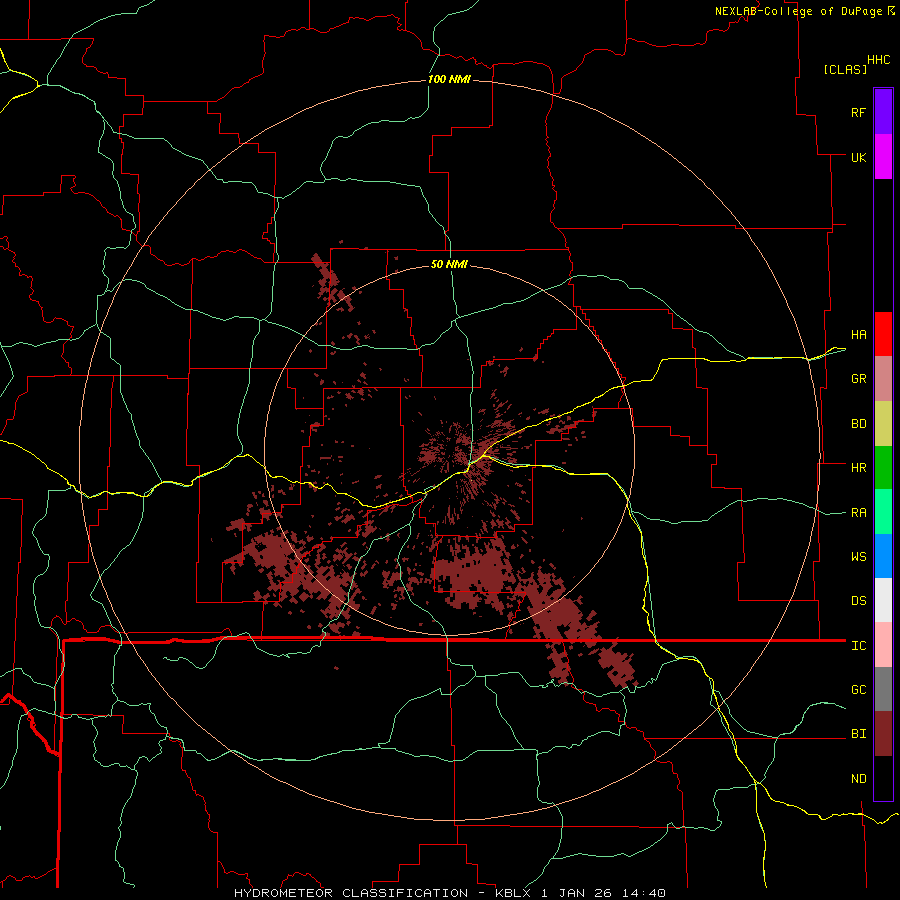The width and height of the screenshot is (900, 900).
Task: Click the KBLX radar site identifier
Action: pos(515,893)
